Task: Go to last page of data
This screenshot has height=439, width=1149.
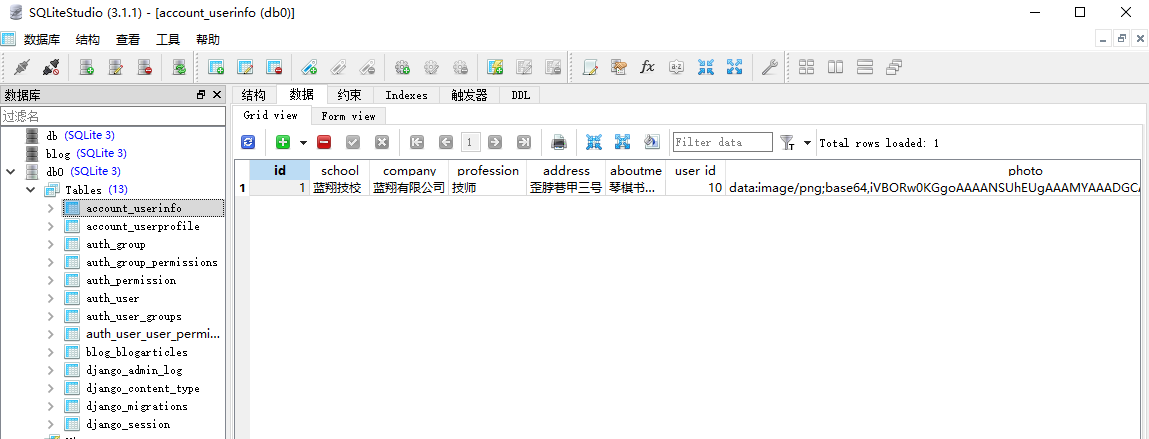Action: 524,142
